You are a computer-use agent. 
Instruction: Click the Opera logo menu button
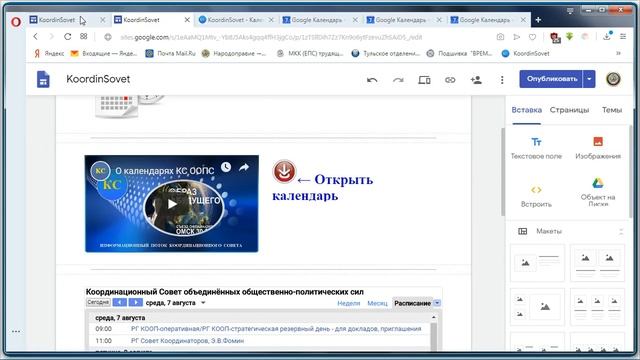[16, 21]
